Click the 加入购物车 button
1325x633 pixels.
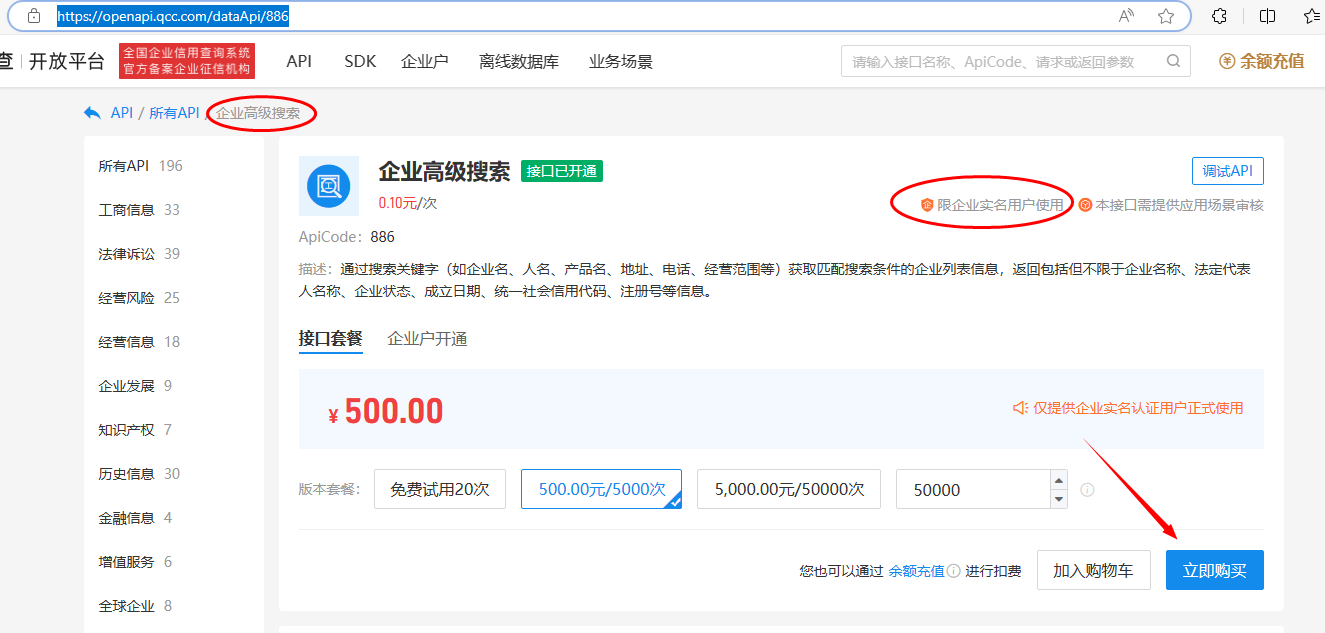click(1093, 570)
